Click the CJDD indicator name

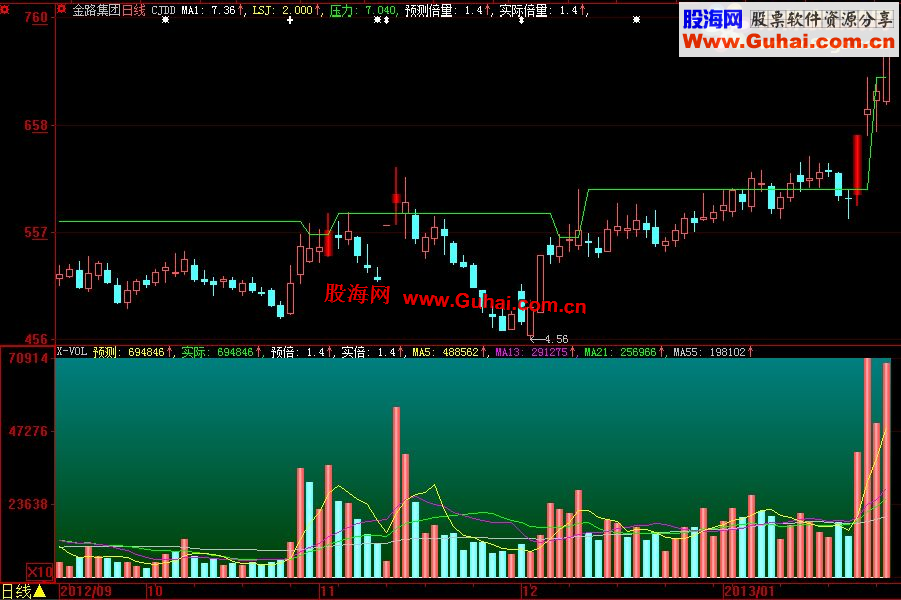pos(163,10)
